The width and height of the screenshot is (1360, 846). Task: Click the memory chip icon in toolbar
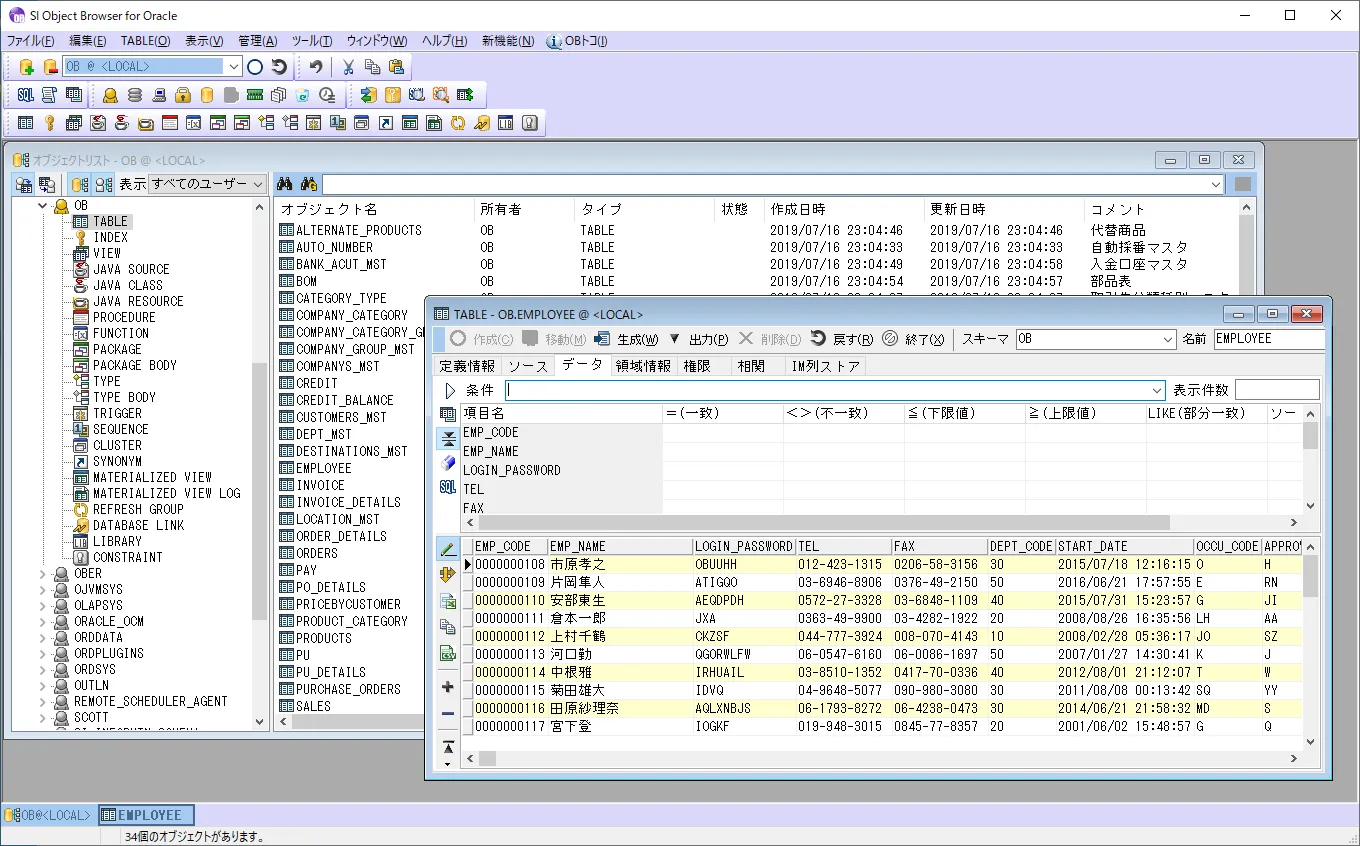255,95
